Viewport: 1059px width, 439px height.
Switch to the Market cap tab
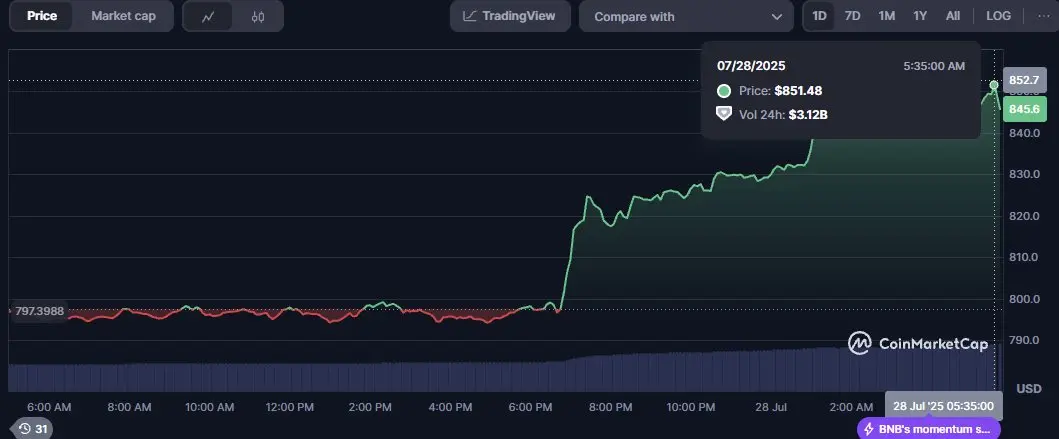point(123,16)
